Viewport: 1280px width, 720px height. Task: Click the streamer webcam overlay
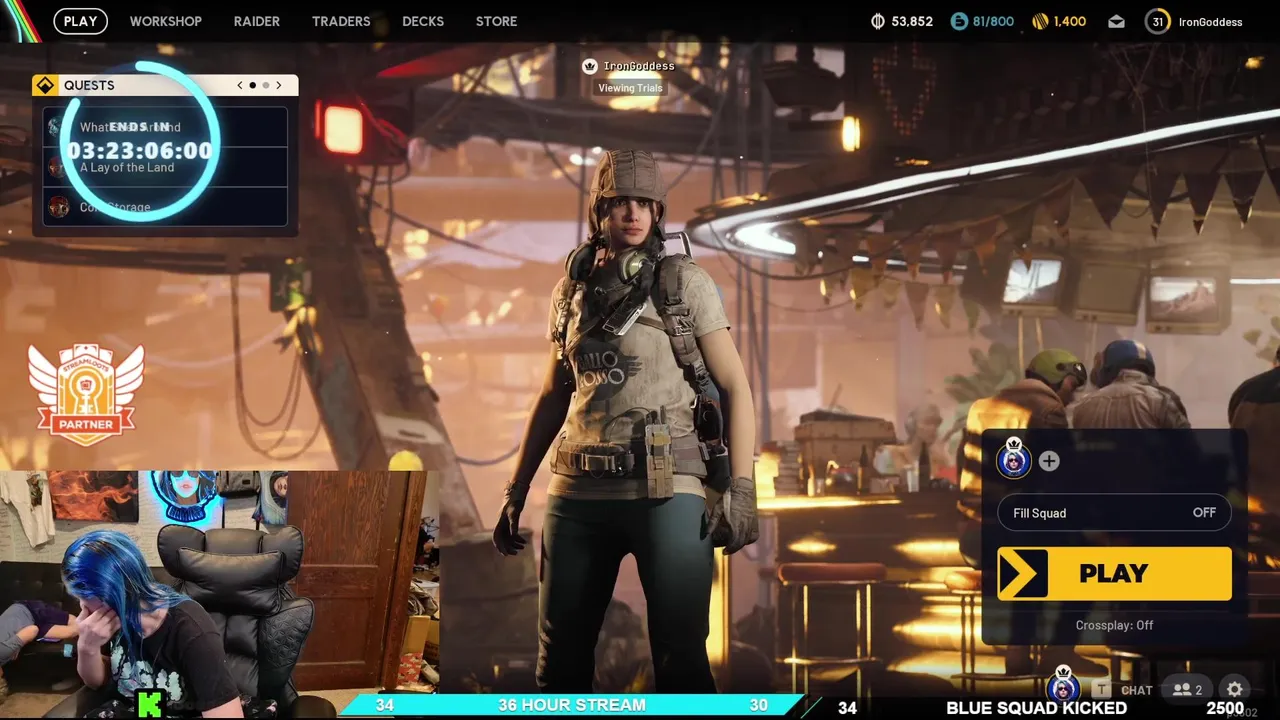(x=219, y=595)
